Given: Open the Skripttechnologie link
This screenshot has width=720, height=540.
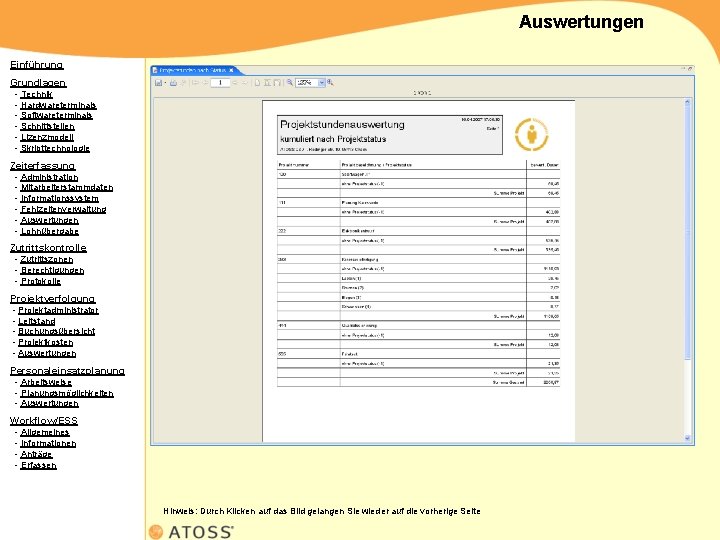Looking at the screenshot, I should point(55,148).
